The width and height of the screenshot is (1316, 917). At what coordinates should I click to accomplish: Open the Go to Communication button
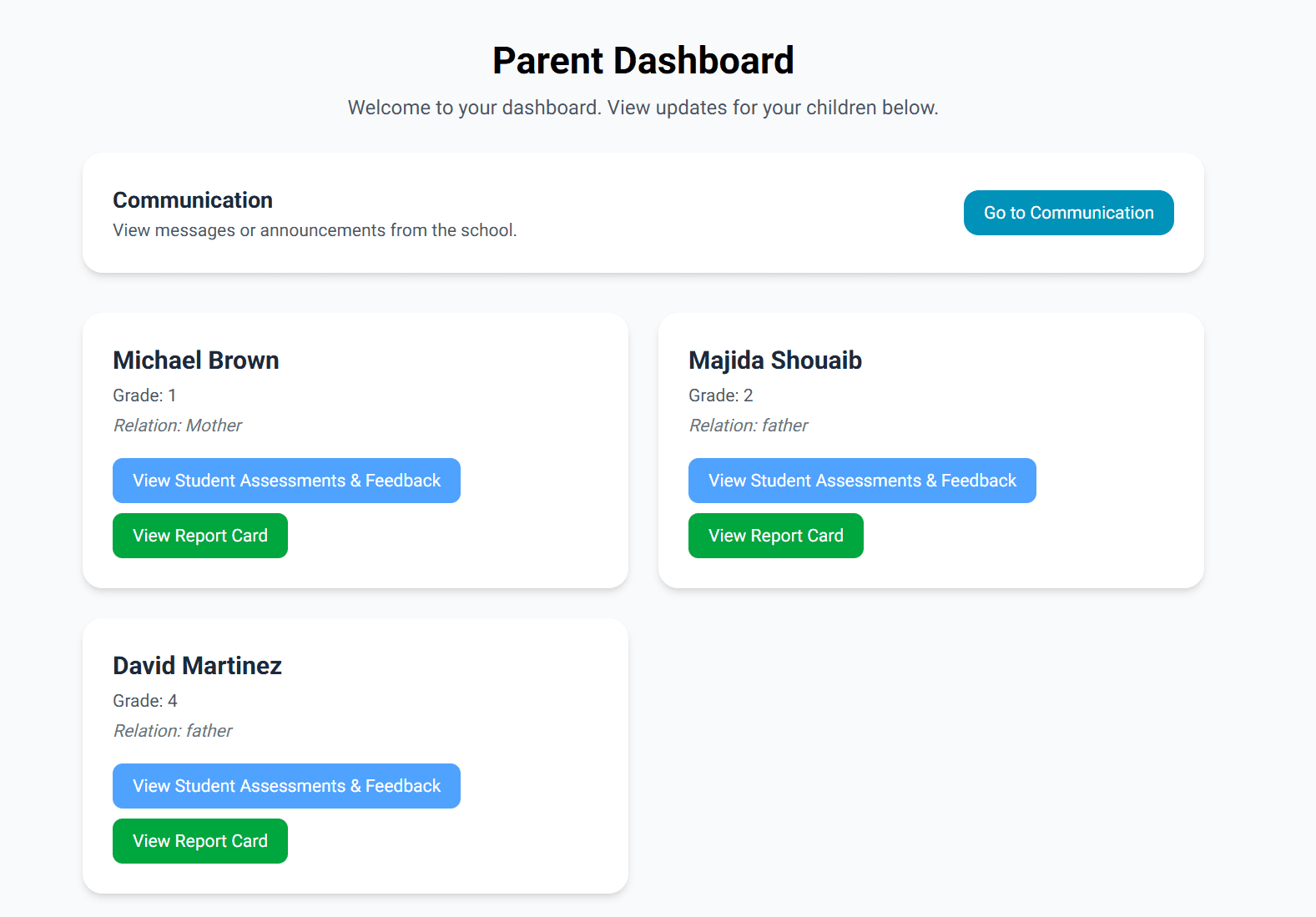click(x=1068, y=213)
